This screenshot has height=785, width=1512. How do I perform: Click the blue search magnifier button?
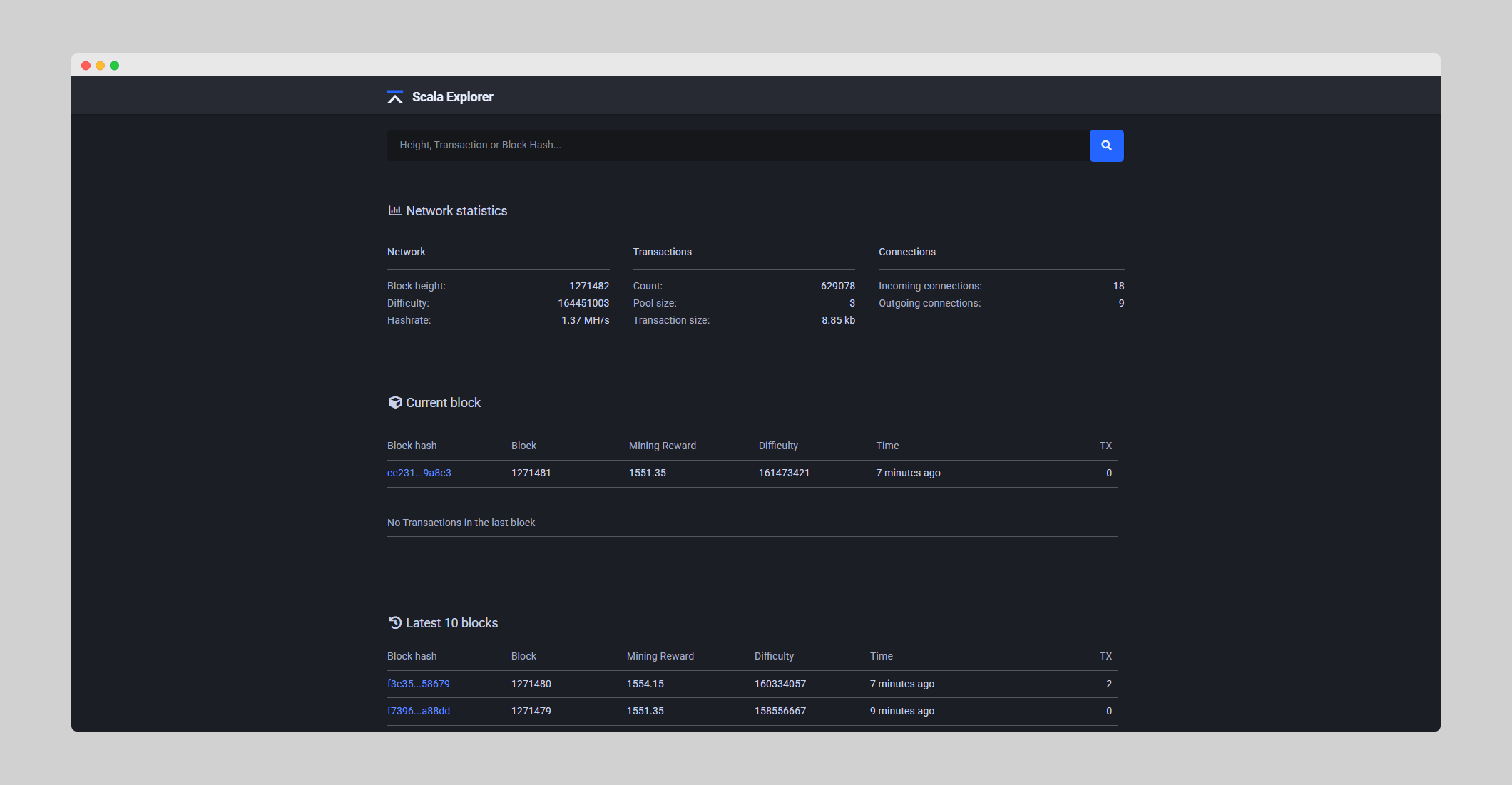tap(1106, 145)
